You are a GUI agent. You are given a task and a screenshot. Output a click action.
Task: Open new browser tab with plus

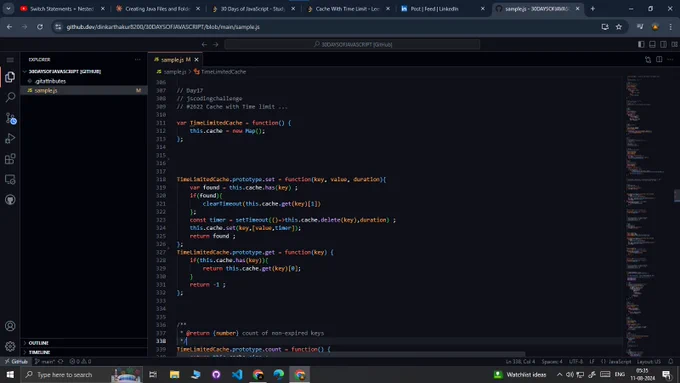point(592,9)
